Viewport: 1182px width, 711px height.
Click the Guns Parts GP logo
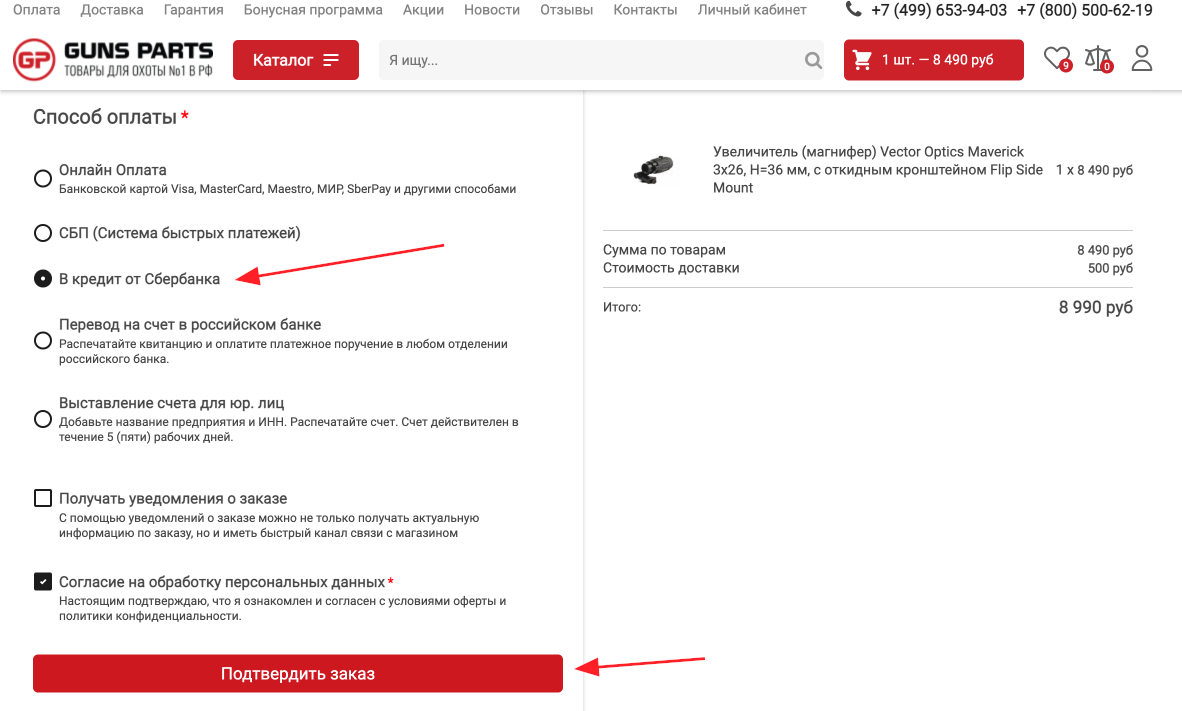point(113,60)
